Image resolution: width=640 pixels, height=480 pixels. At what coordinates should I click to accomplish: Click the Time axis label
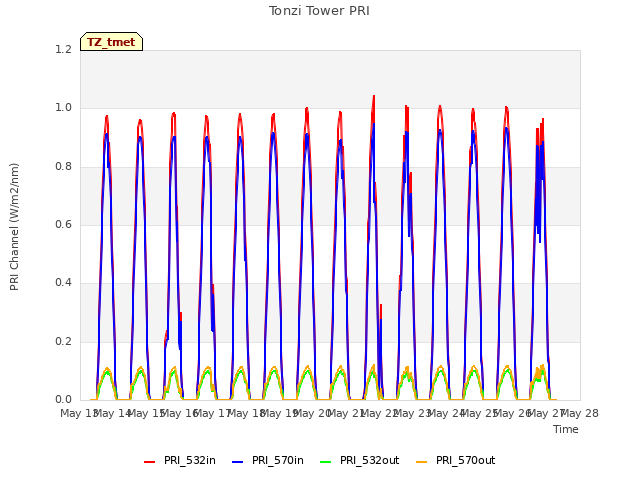point(566,429)
